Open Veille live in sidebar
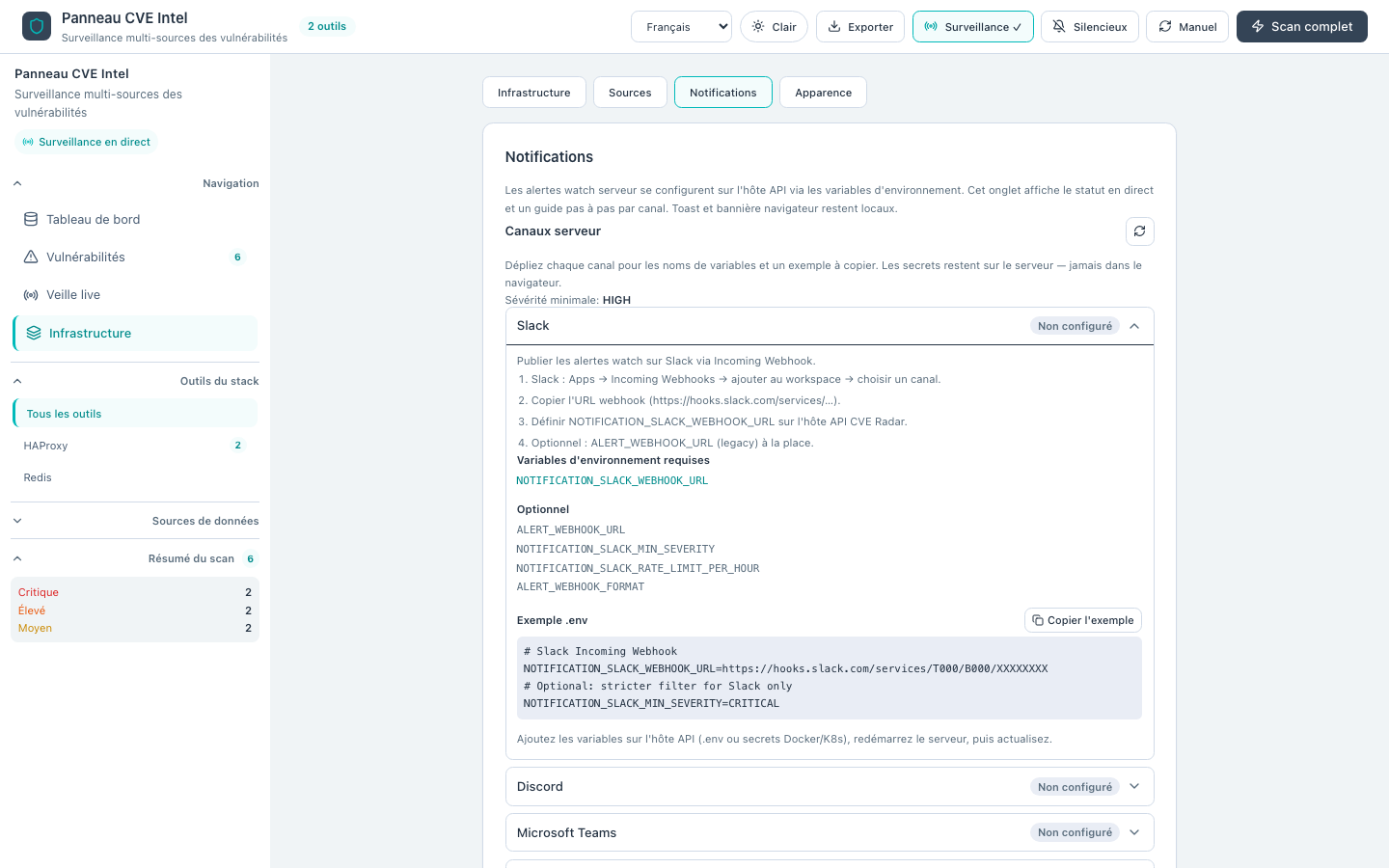This screenshot has width=1389, height=868. point(135,295)
